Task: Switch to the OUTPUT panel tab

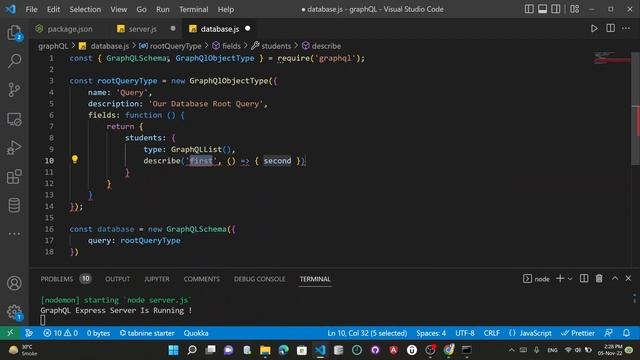Action: 118,279
